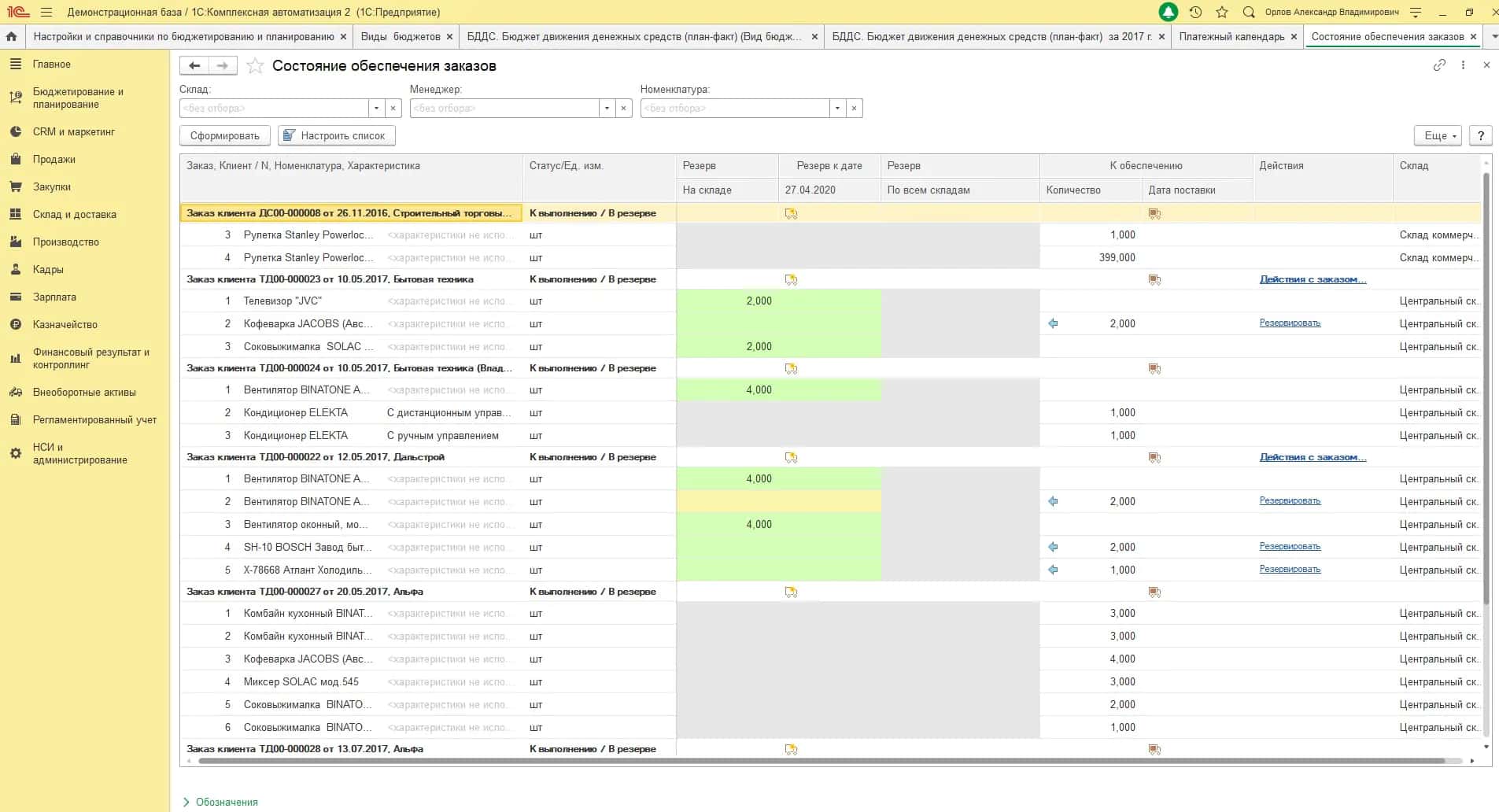Viewport: 1499px width, 812px height.
Task: Click Действия с заказом link for ТД00-000023
Action: point(1313,279)
